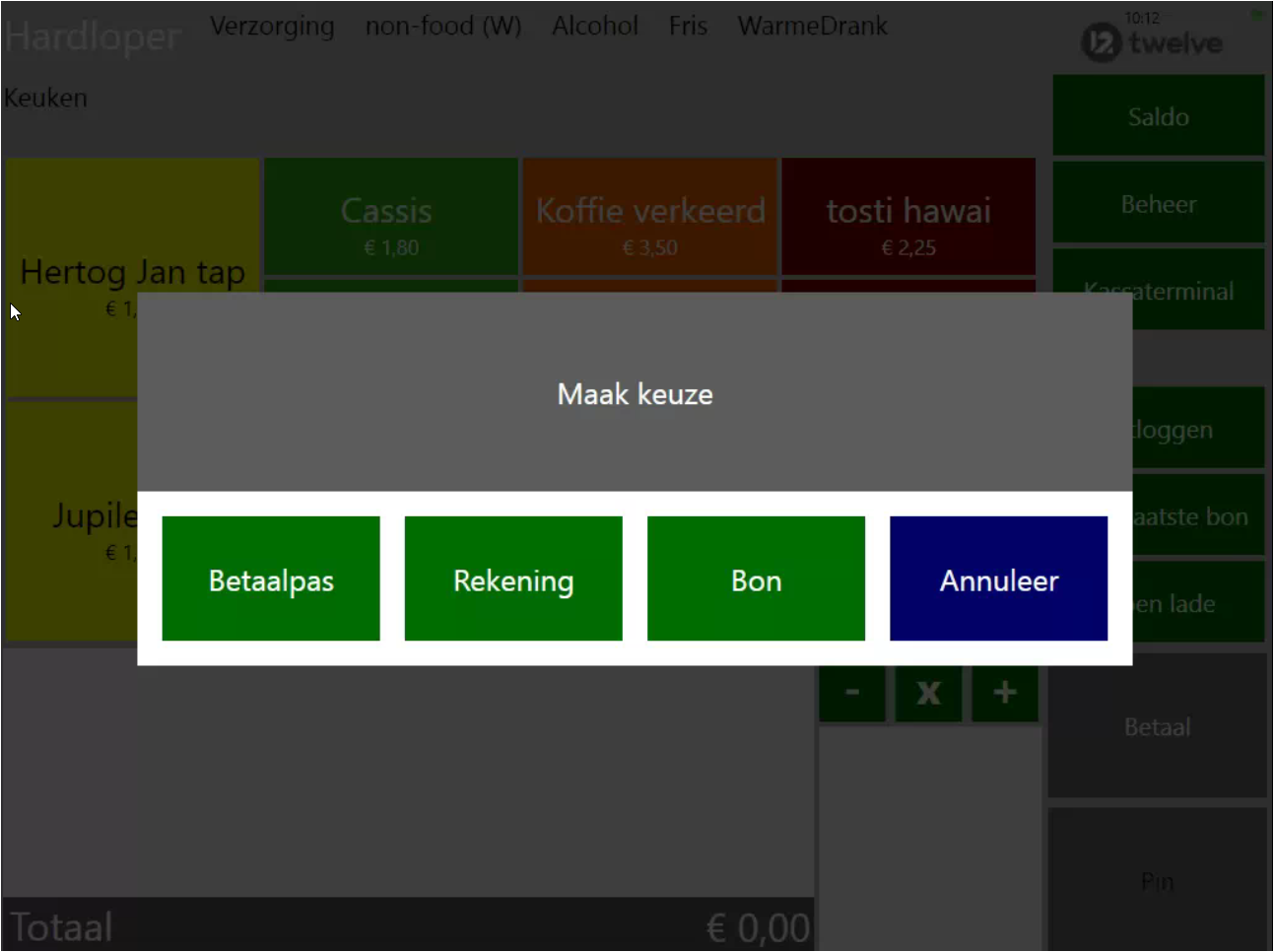
Task: Add Cassis product tile
Action: pyautogui.click(x=390, y=217)
